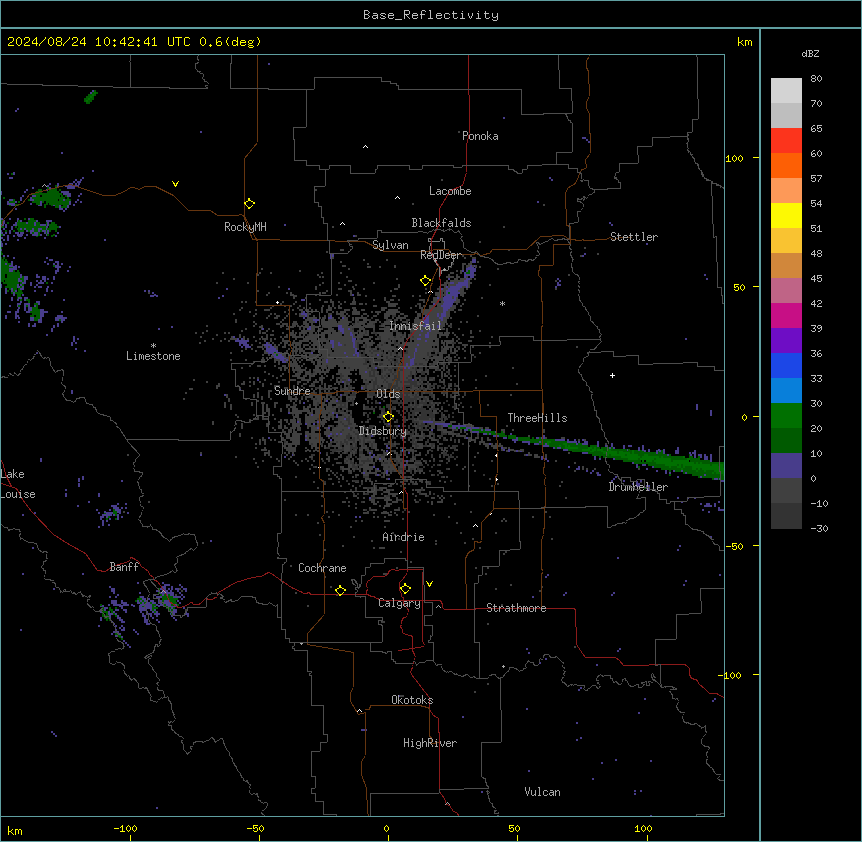This screenshot has width=862, height=842.
Task: Pick the 70-80 dBZ white legend color
Action: click(786, 91)
